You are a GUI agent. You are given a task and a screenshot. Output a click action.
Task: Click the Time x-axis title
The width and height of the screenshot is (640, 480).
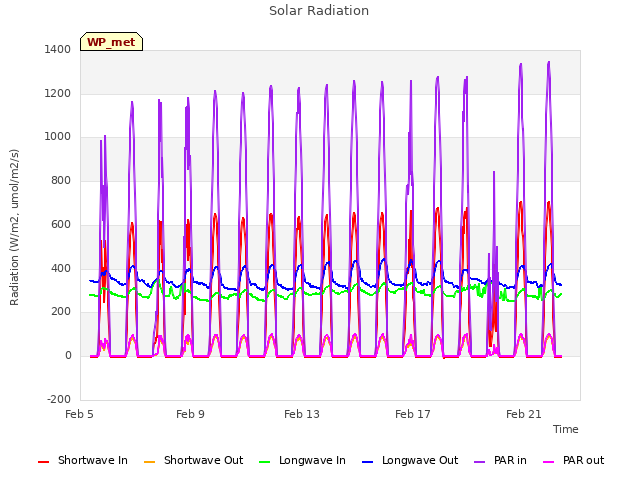(566, 429)
